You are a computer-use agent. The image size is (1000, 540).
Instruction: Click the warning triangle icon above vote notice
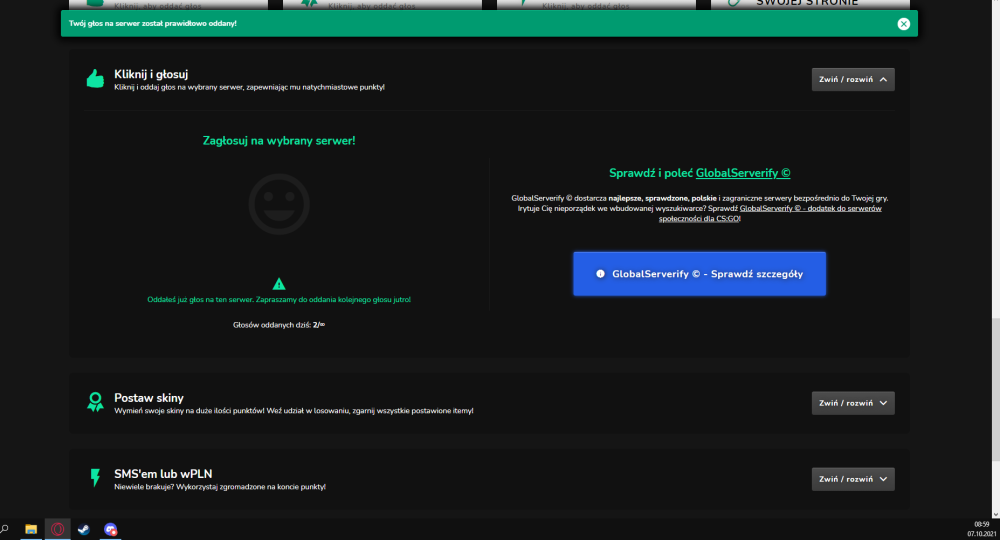[x=279, y=284]
